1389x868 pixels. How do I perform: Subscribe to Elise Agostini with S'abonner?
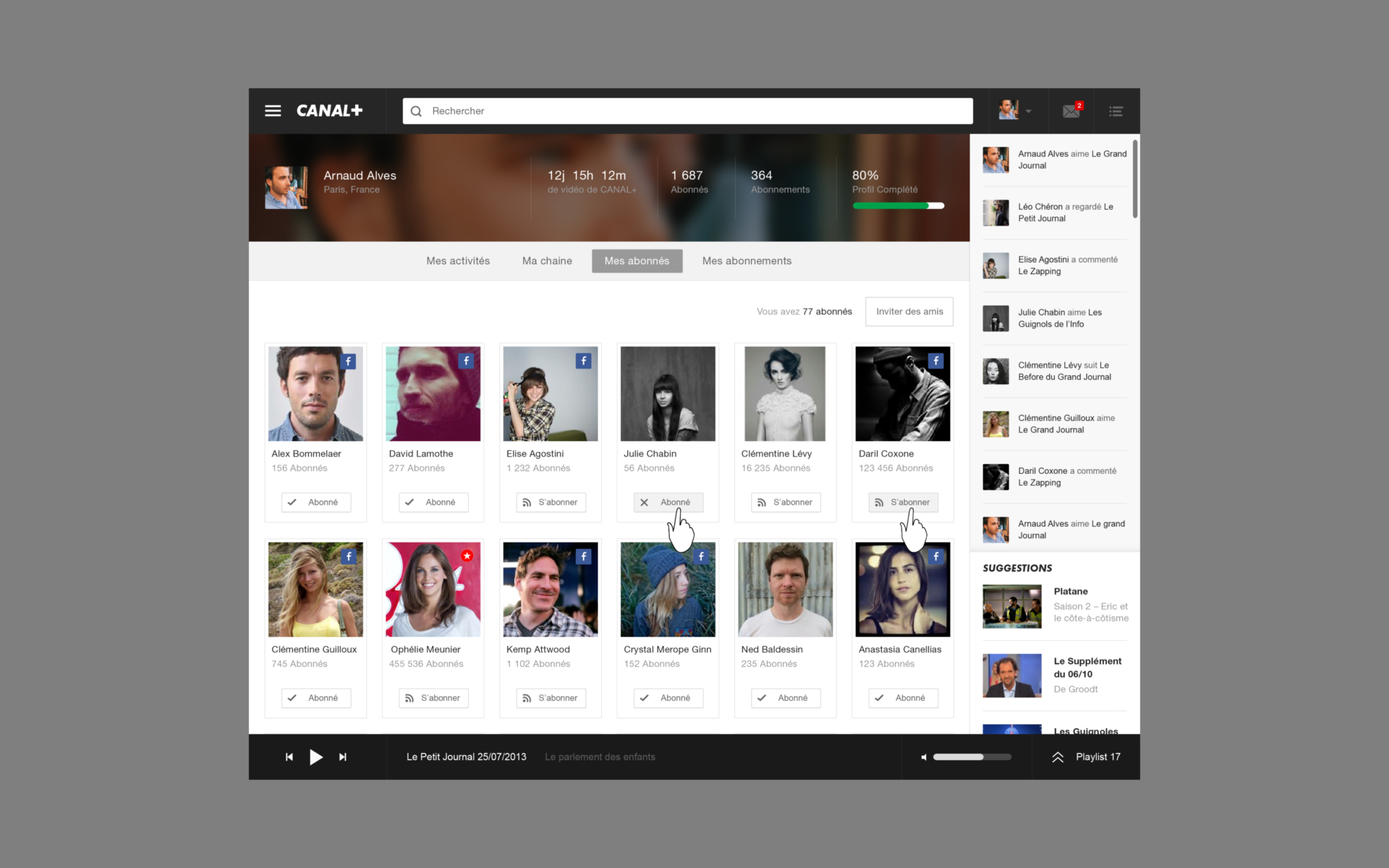click(551, 502)
